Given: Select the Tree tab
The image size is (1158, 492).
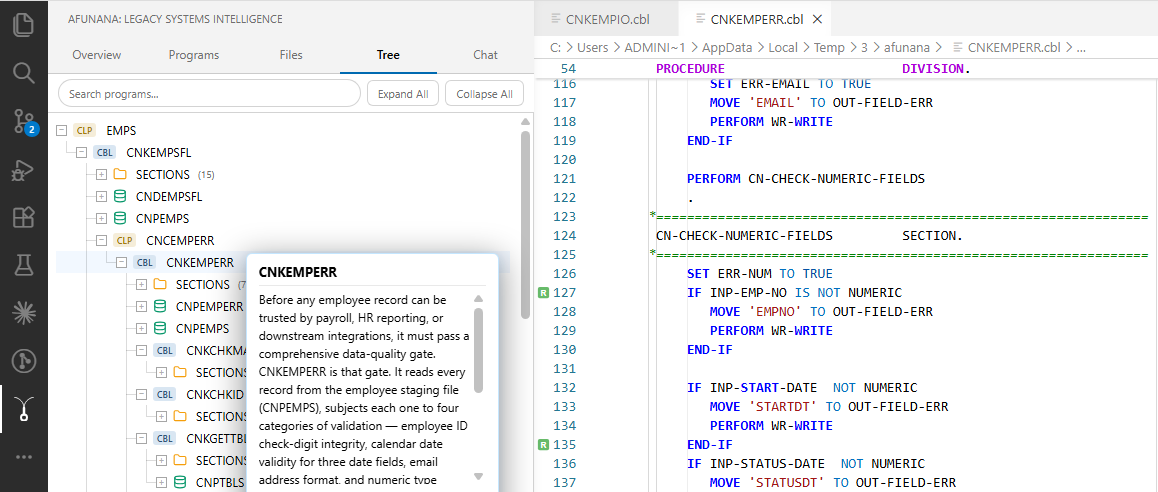Looking at the screenshot, I should click(388, 55).
